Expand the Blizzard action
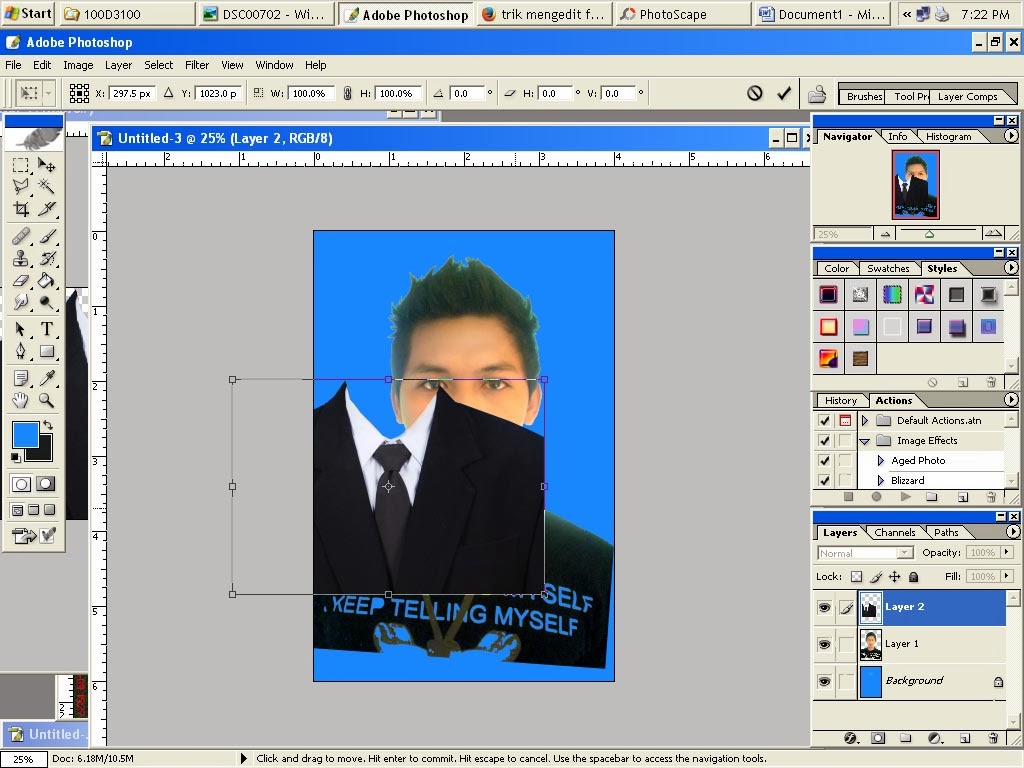The image size is (1024, 768). tap(880, 481)
